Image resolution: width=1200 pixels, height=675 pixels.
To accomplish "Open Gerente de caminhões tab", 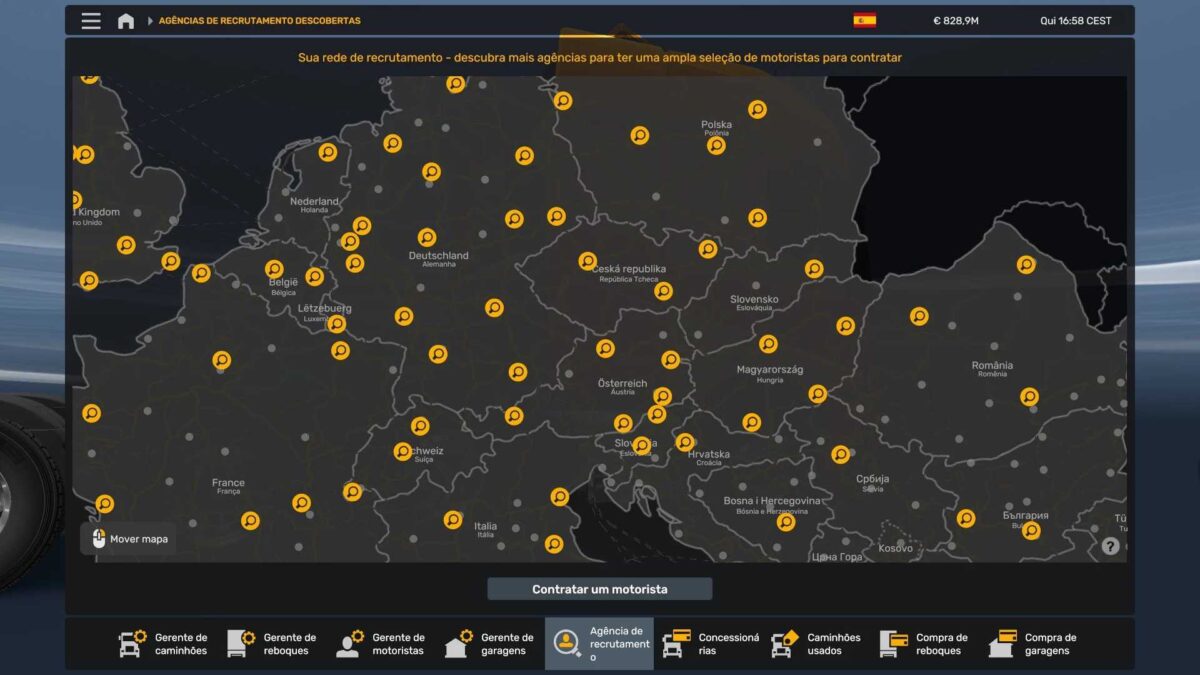I will pos(164,644).
